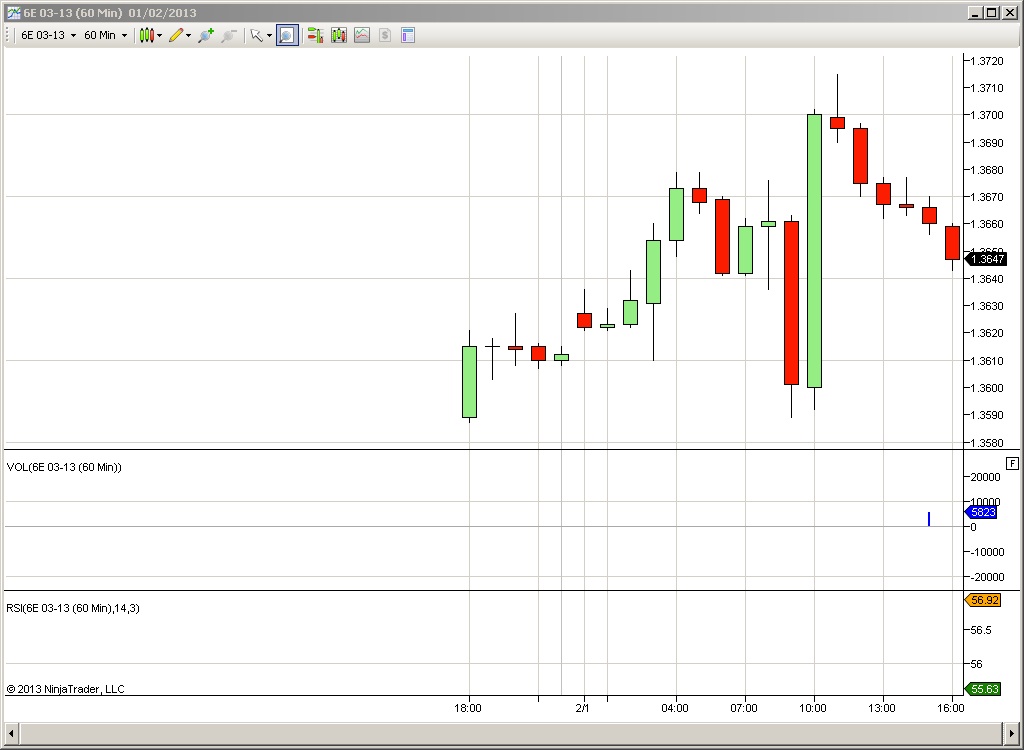Click the green 55.63 RSI marker

tap(983, 689)
